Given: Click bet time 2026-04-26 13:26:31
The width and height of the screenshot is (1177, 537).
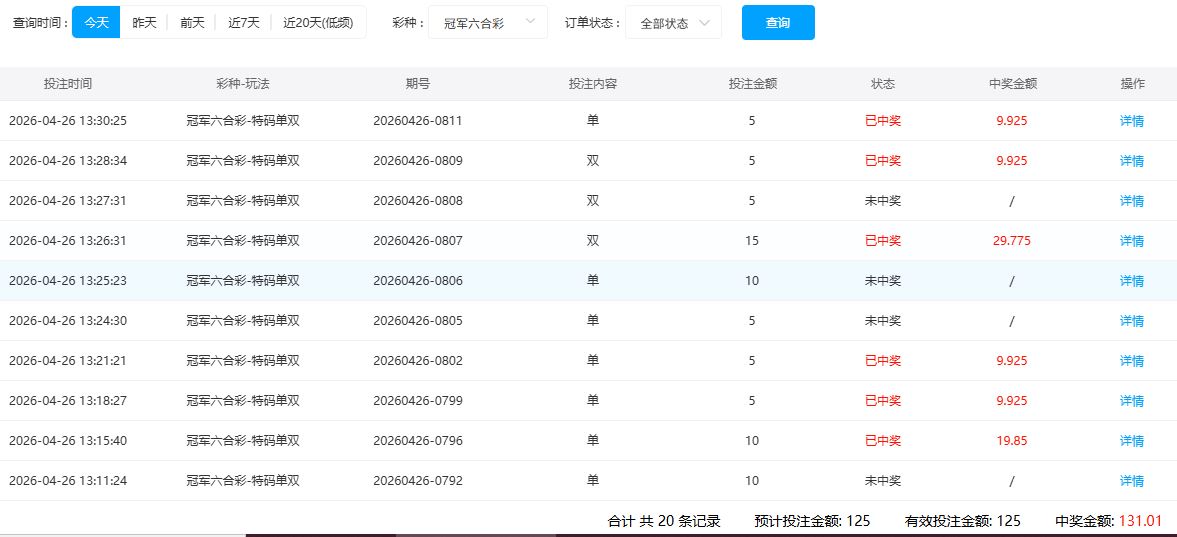Looking at the screenshot, I should coord(68,241).
